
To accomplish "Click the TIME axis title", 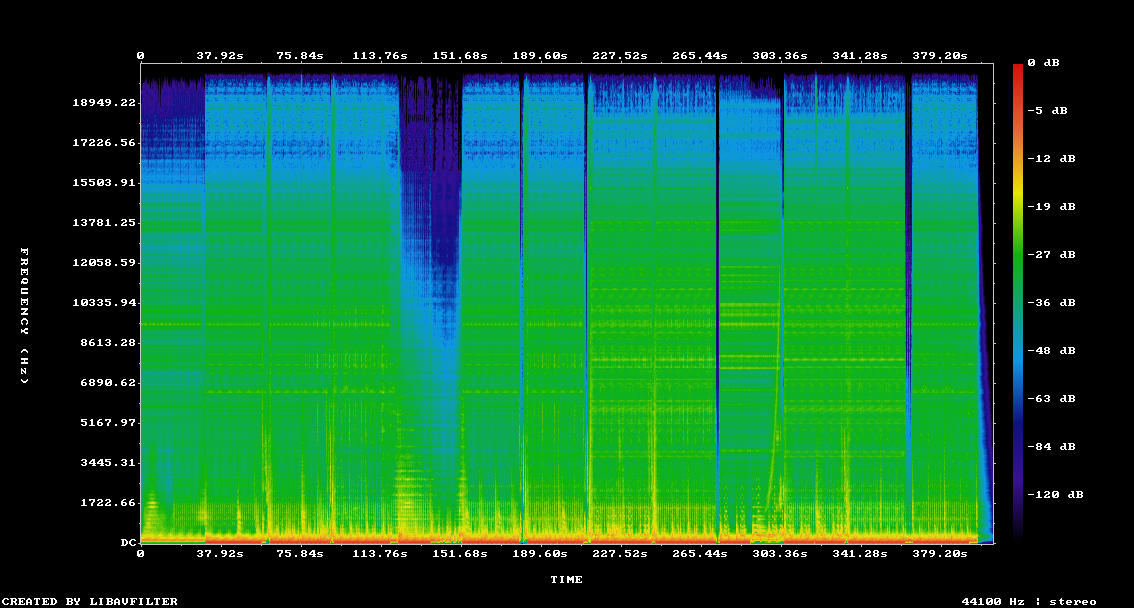I will (x=566, y=579).
